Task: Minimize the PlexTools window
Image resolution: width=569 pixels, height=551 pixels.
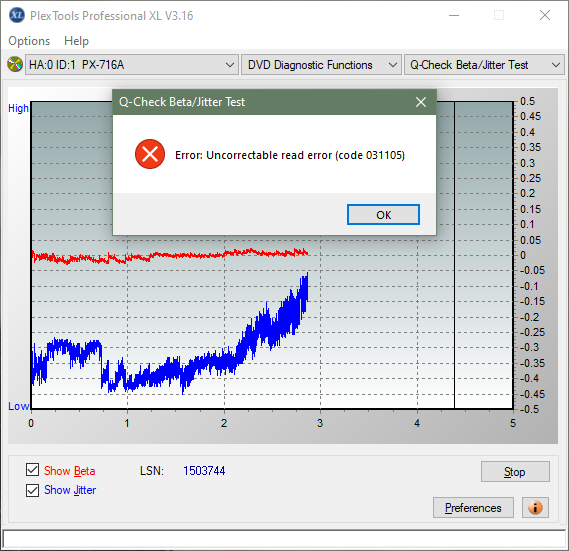Action: (454, 15)
